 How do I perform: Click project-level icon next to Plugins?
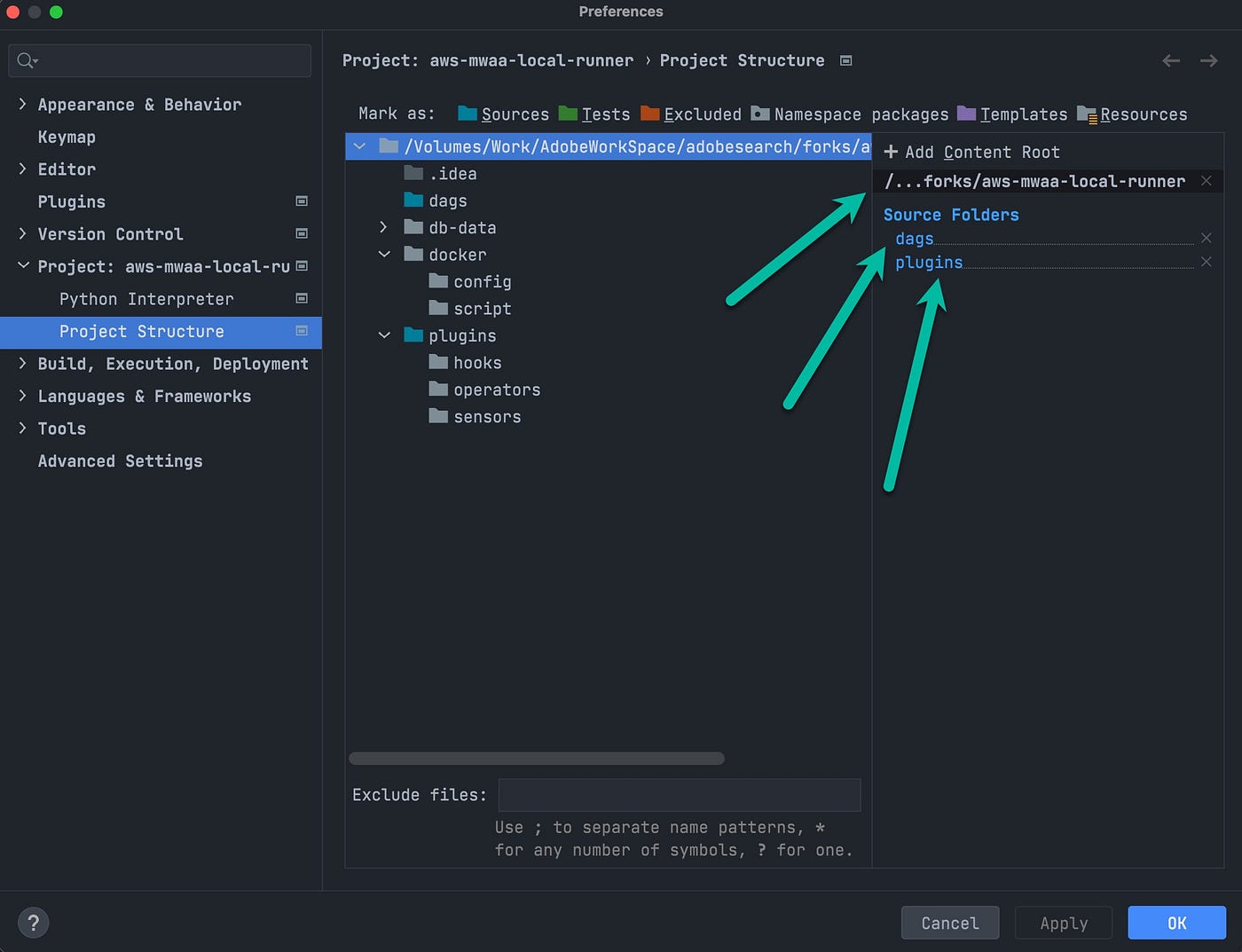tap(302, 201)
